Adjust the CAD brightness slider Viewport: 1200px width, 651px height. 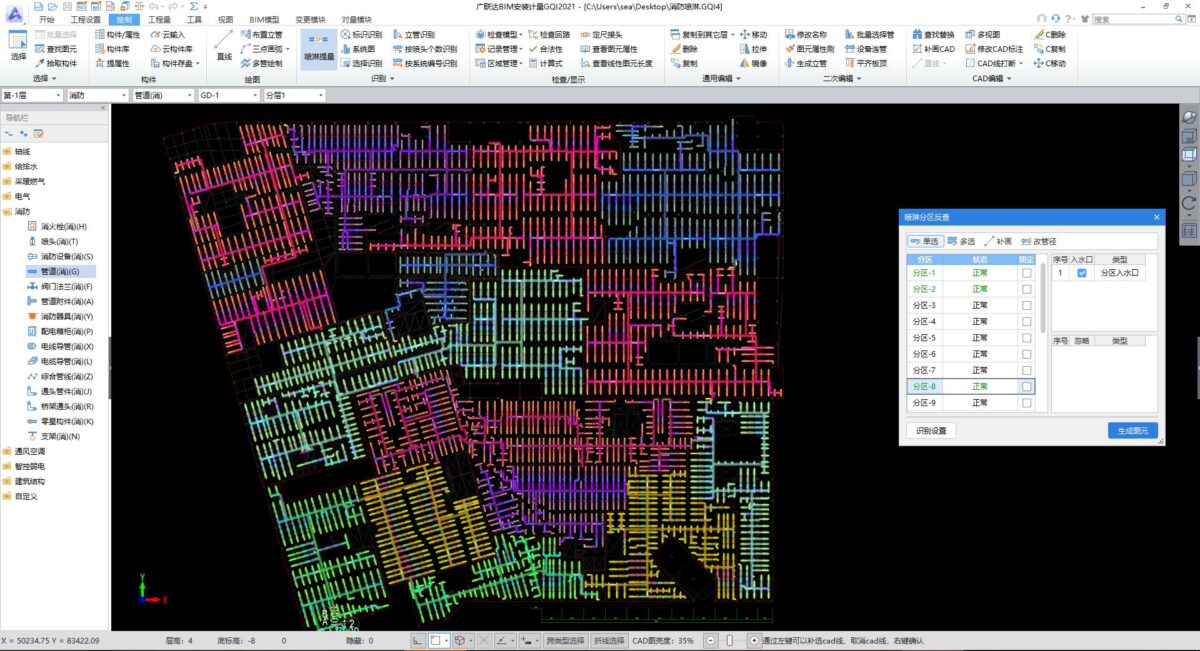[731, 640]
